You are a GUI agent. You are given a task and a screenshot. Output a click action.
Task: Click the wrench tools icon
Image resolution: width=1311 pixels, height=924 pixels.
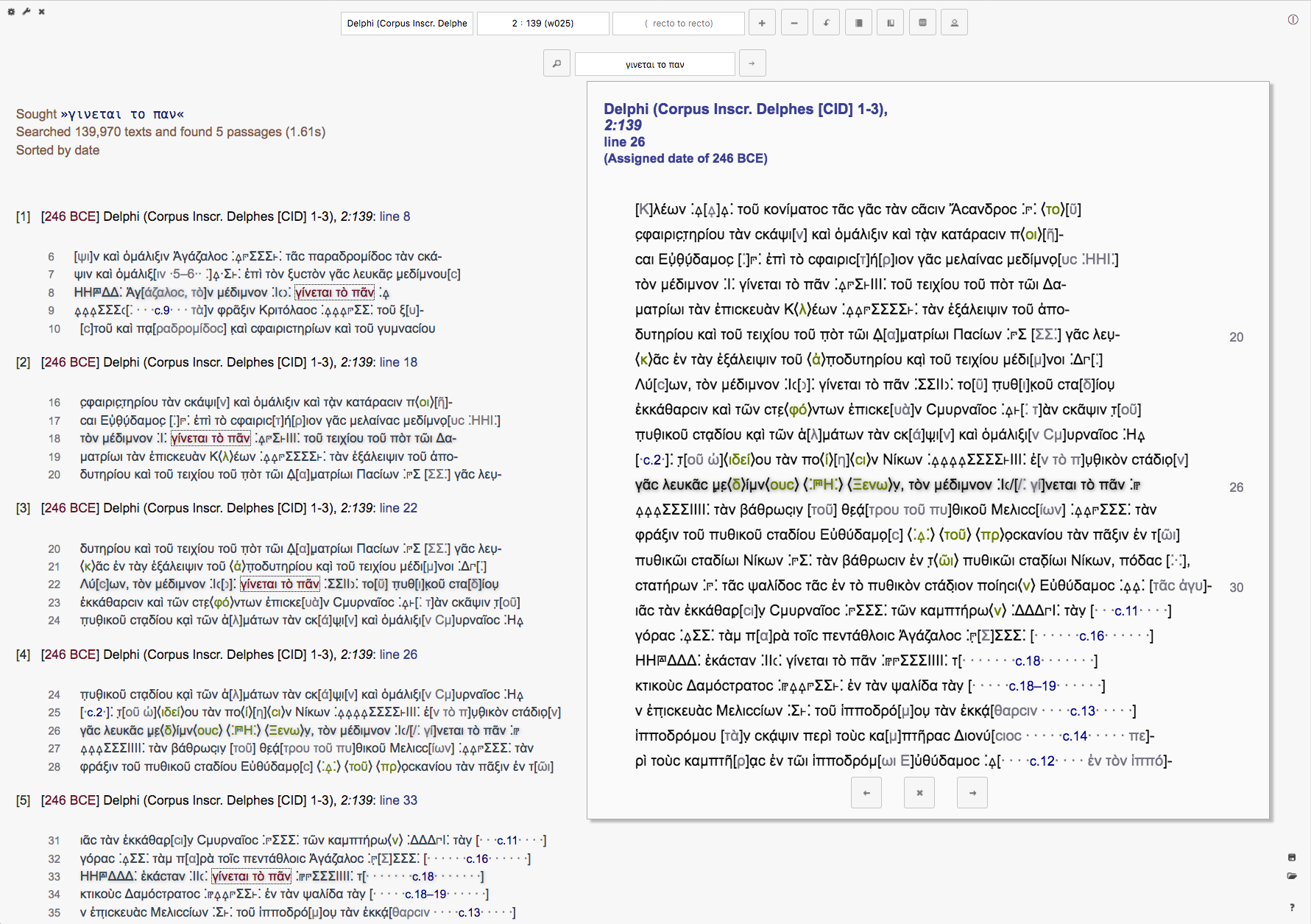[x=26, y=12]
